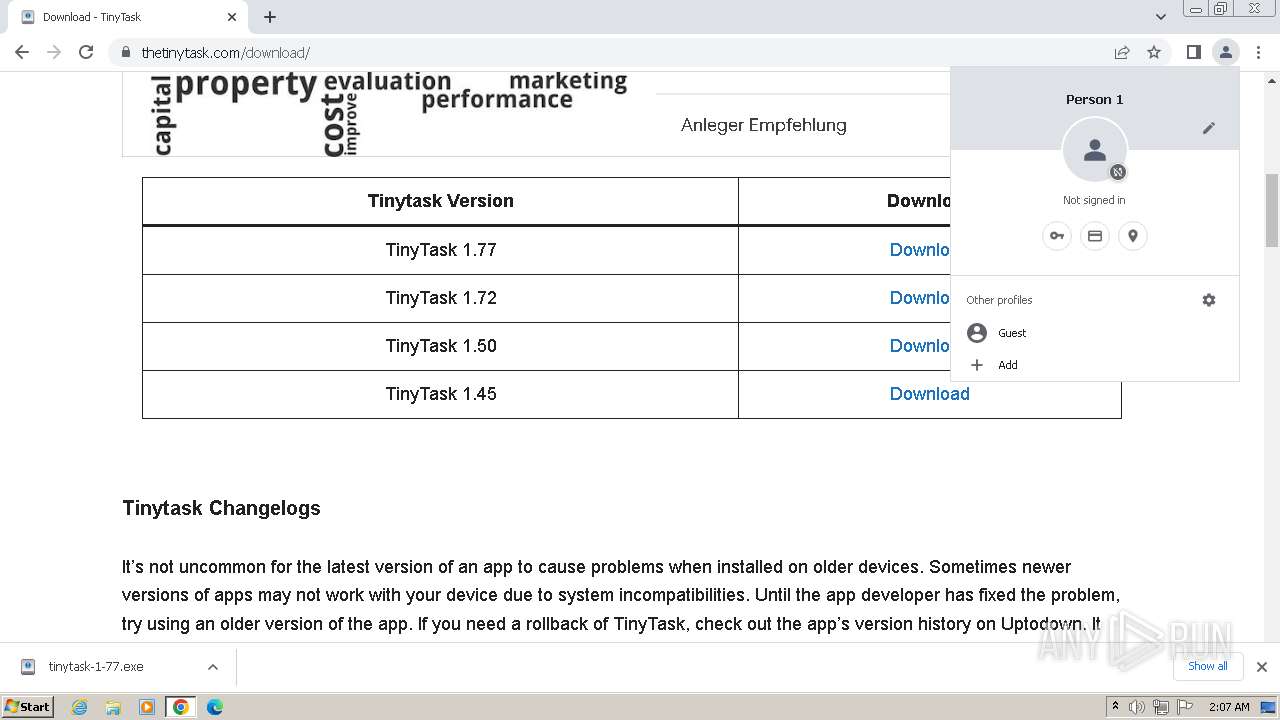Expand the tab search chevron
The width and height of the screenshot is (1280, 720).
(1160, 17)
